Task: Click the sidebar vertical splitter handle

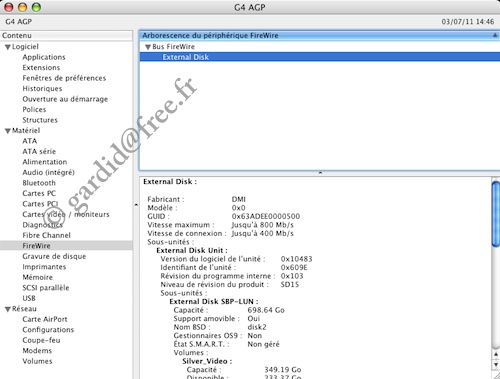Action: 136,205
